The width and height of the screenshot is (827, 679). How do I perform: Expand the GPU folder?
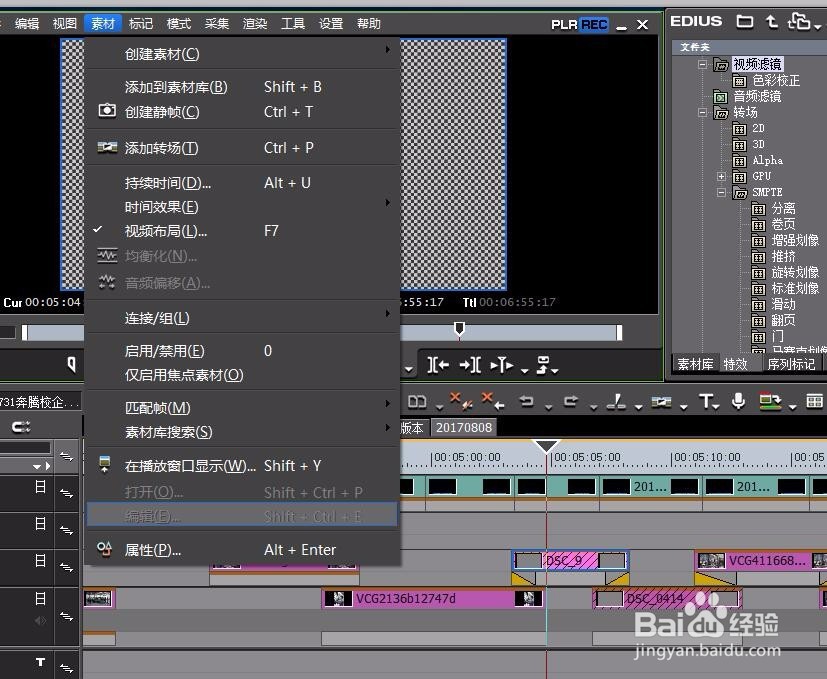pos(721,176)
